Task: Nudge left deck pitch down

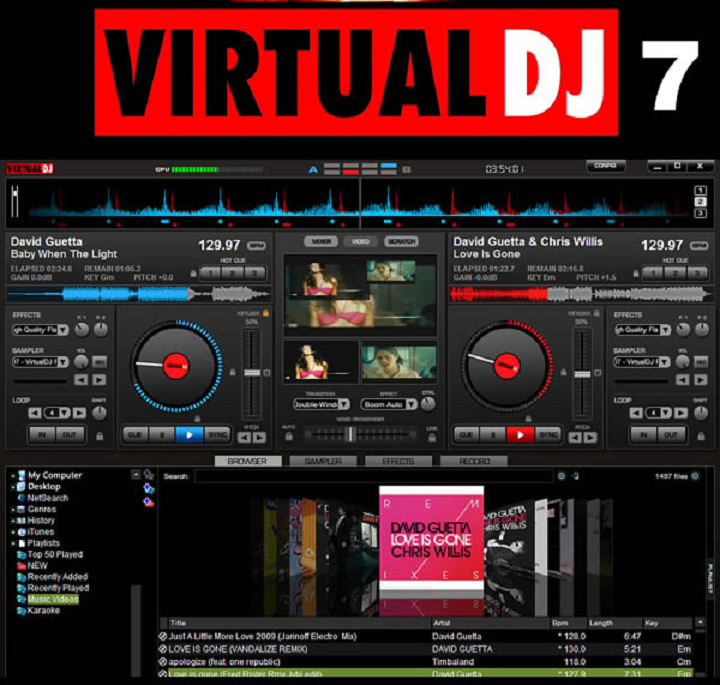Action: (x=244, y=438)
